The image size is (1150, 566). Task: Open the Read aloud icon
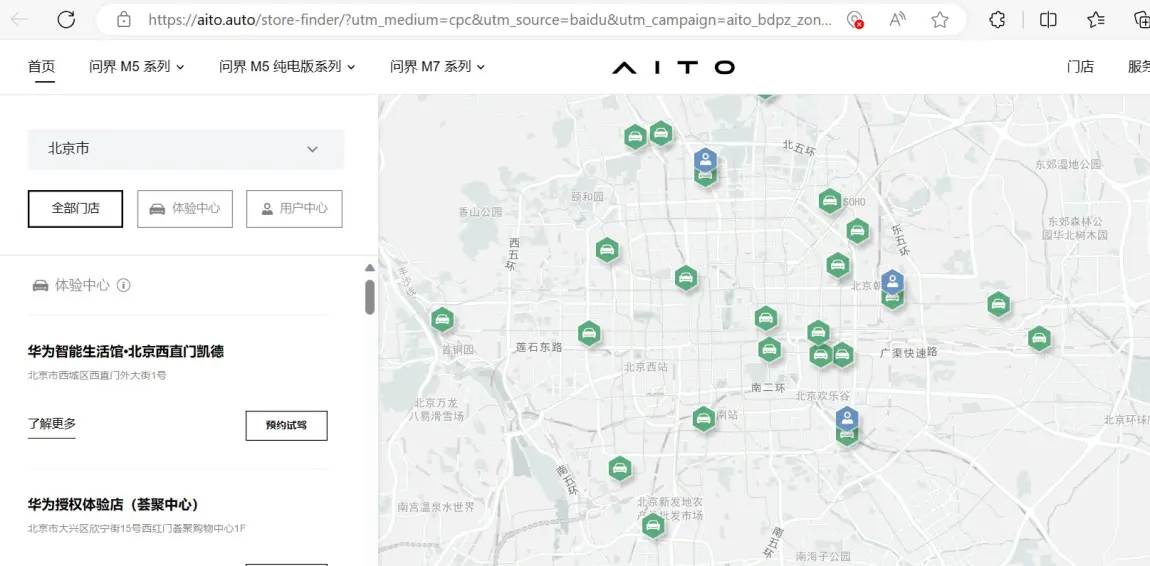(x=897, y=20)
